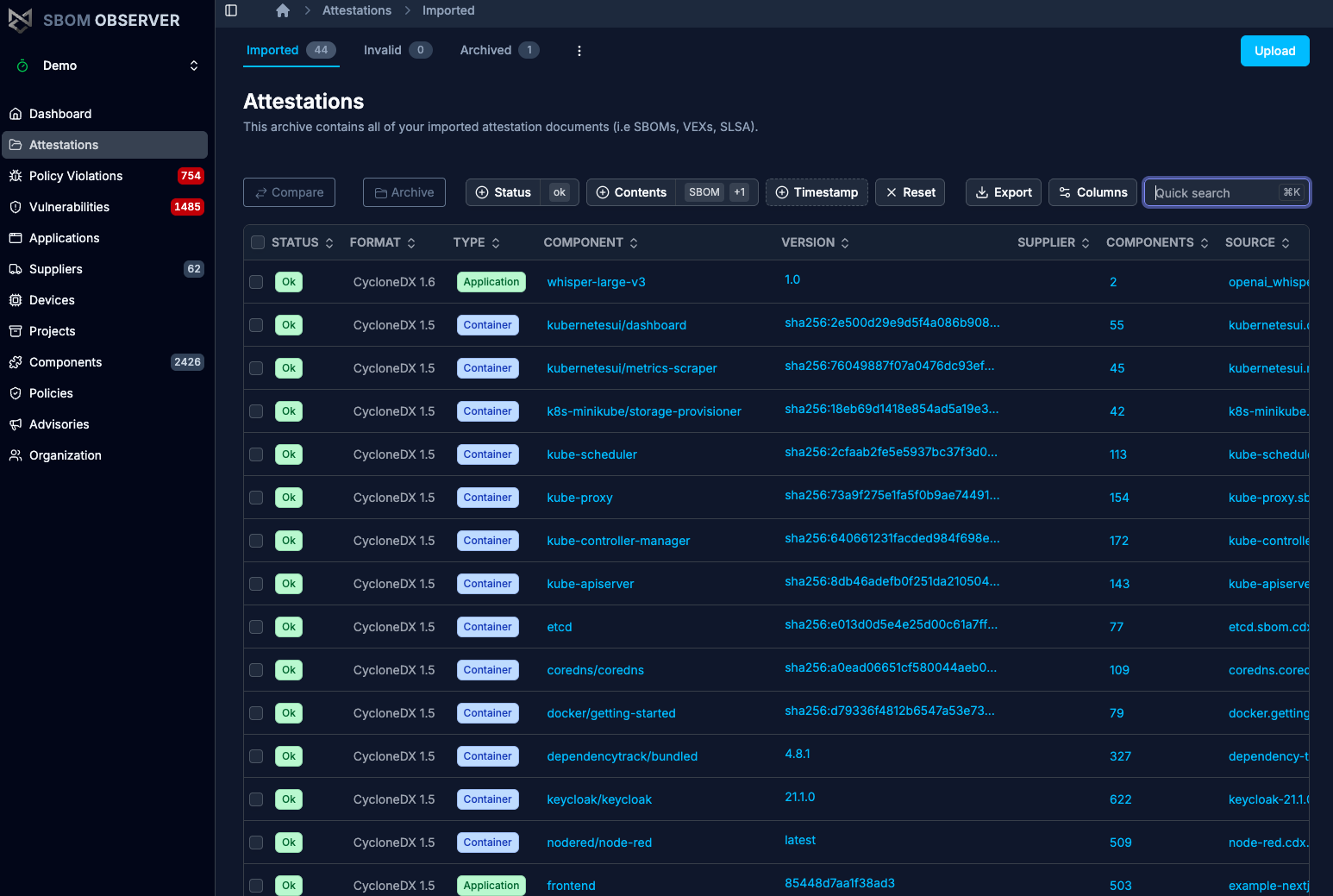
Task: Open the Contents filter dropdown
Action: click(673, 192)
